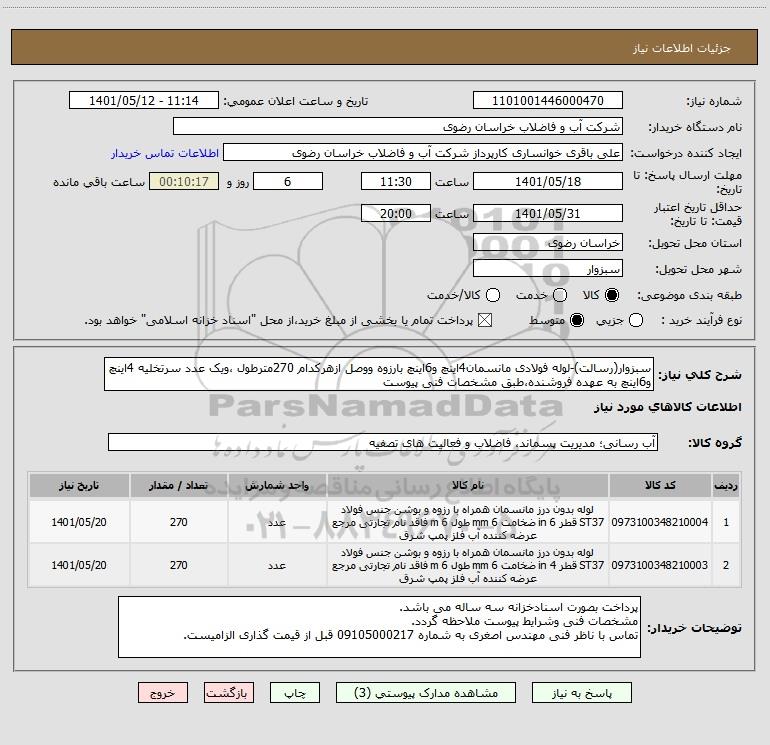Click the general need description text box
The image size is (770, 745).
pyautogui.click(x=379, y=375)
